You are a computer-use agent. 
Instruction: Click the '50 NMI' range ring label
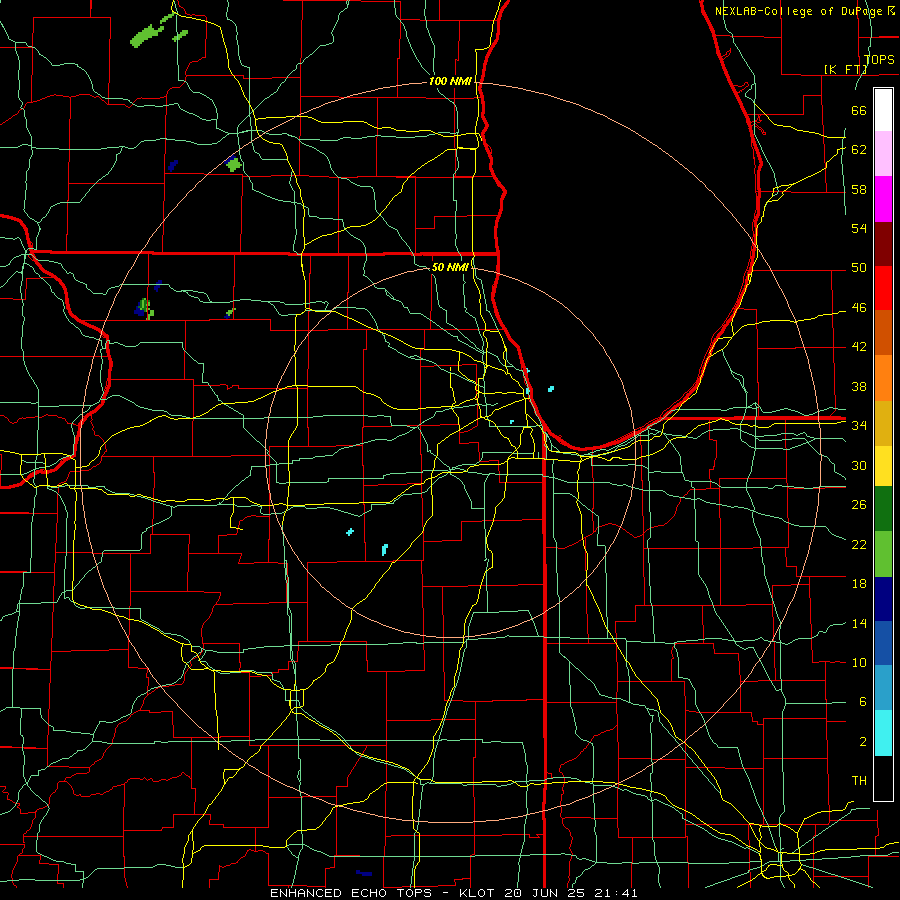[x=450, y=267]
